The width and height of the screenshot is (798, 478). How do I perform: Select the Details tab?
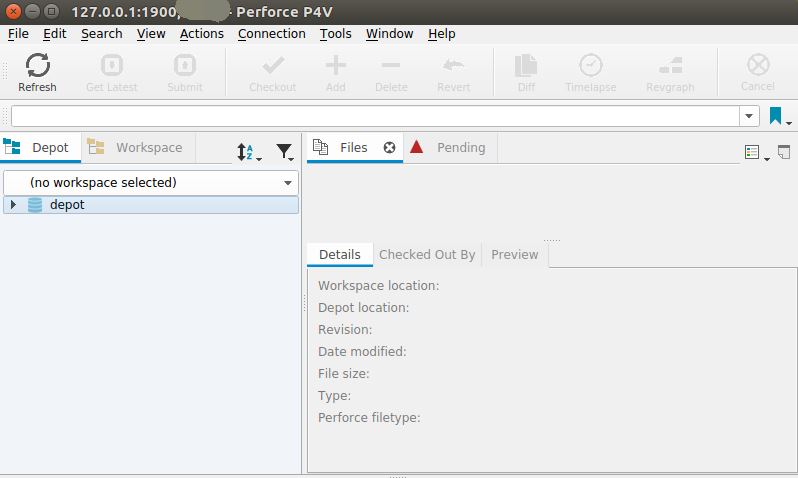[339, 255]
